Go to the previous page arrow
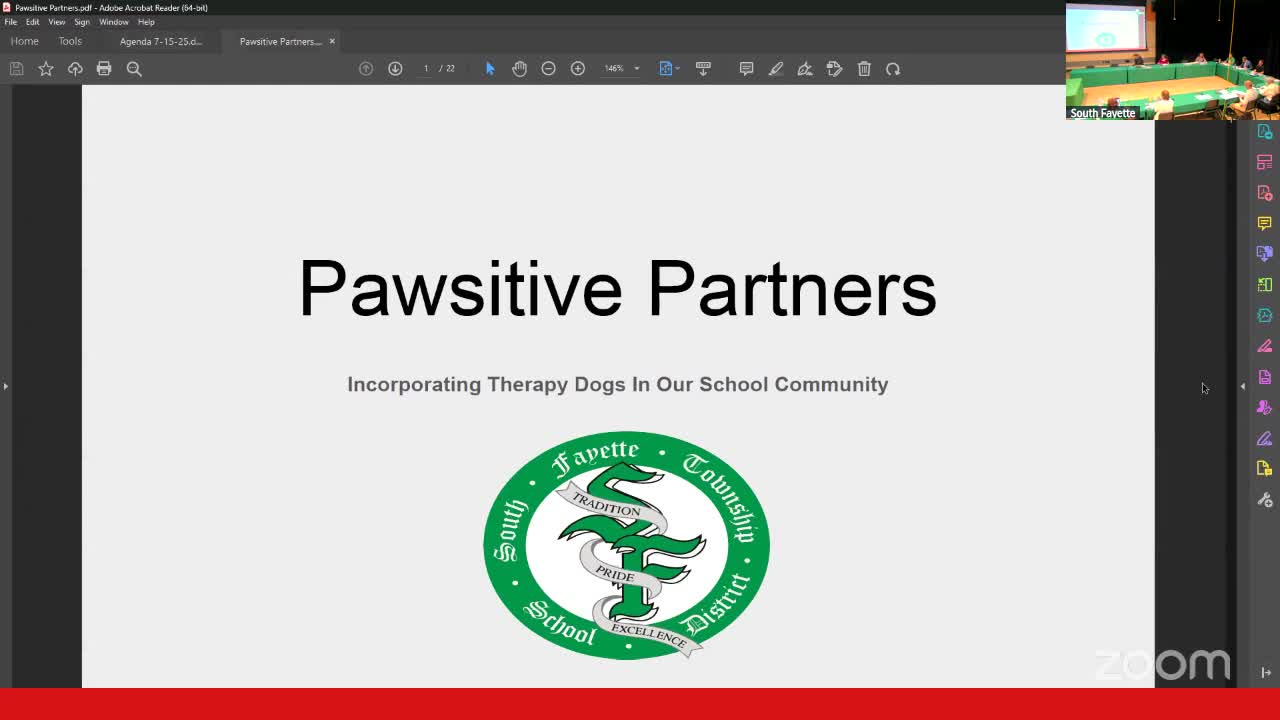This screenshot has height=720, width=1280. point(366,69)
